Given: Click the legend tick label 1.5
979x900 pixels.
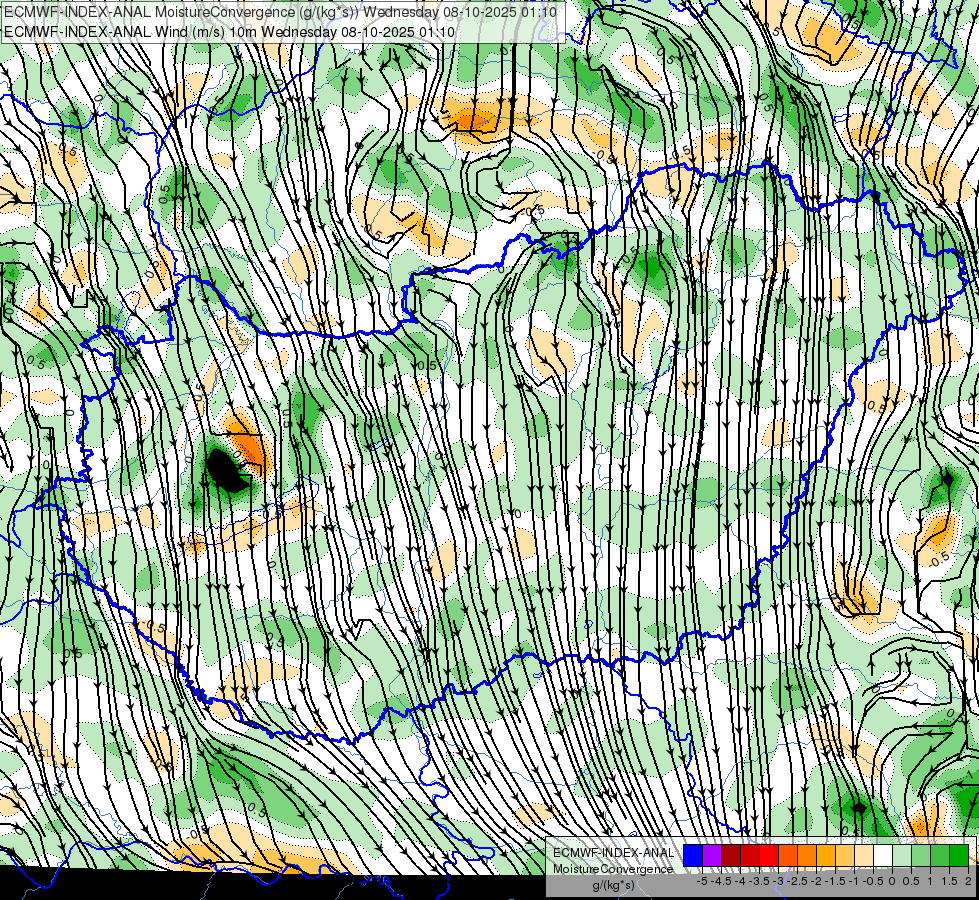Looking at the screenshot, I should pyautogui.click(x=950, y=881).
